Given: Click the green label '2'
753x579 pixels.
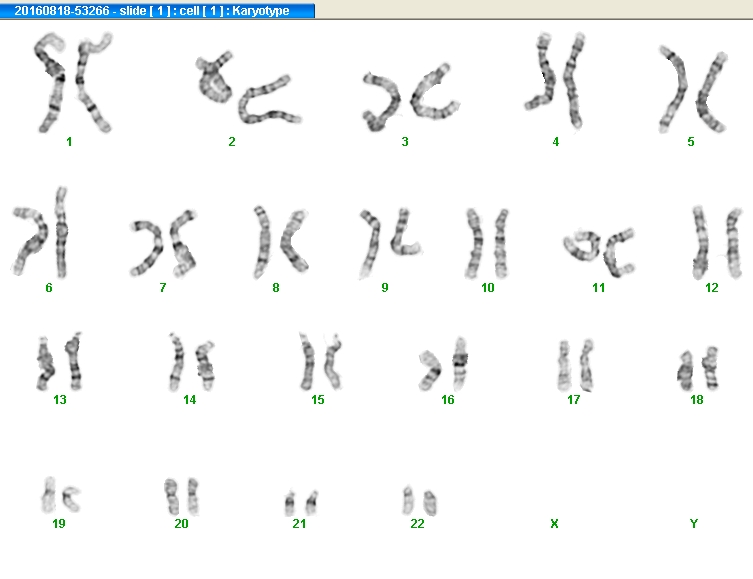Looking at the screenshot, I should 232,142.
